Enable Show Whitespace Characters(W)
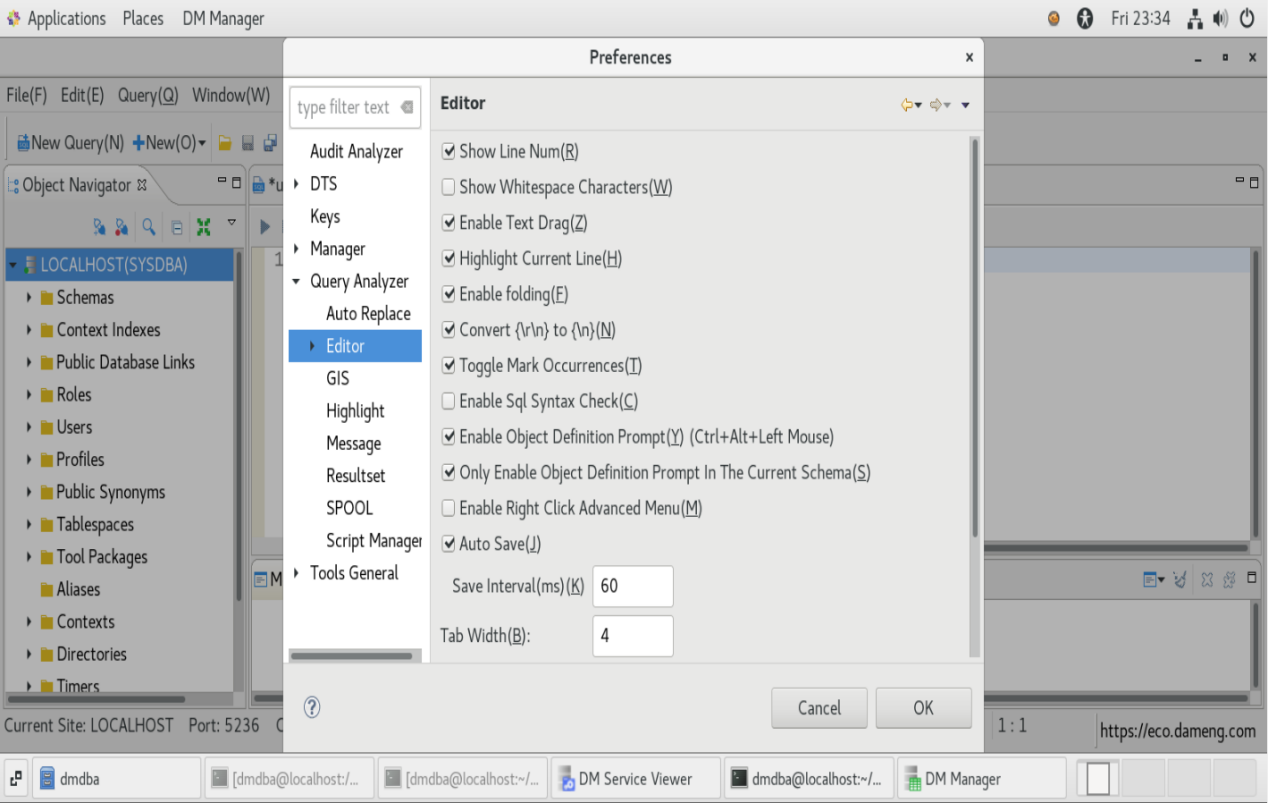This screenshot has width=1268, height=803. (448, 187)
